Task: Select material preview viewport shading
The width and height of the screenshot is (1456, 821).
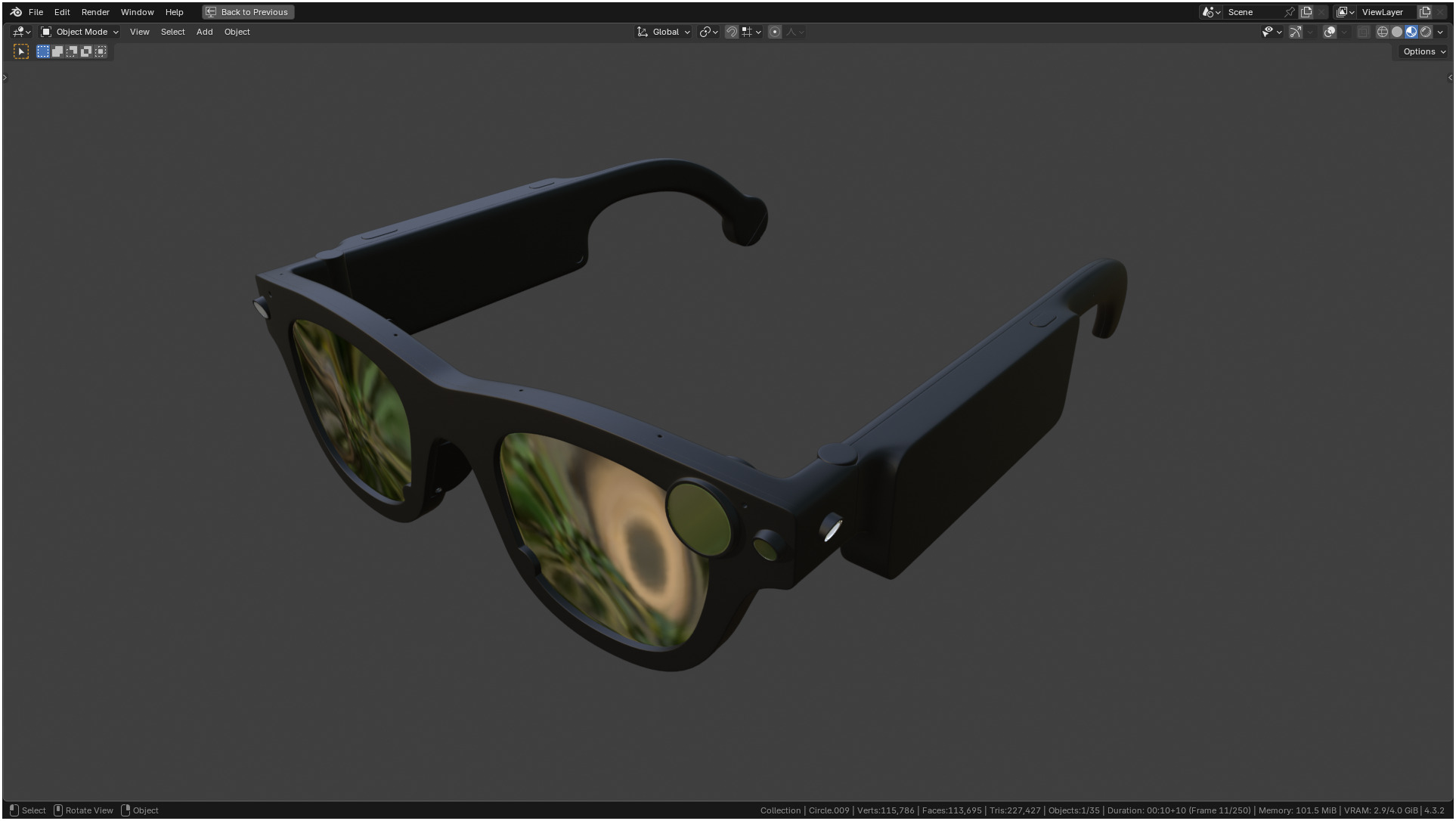Action: click(x=1411, y=32)
